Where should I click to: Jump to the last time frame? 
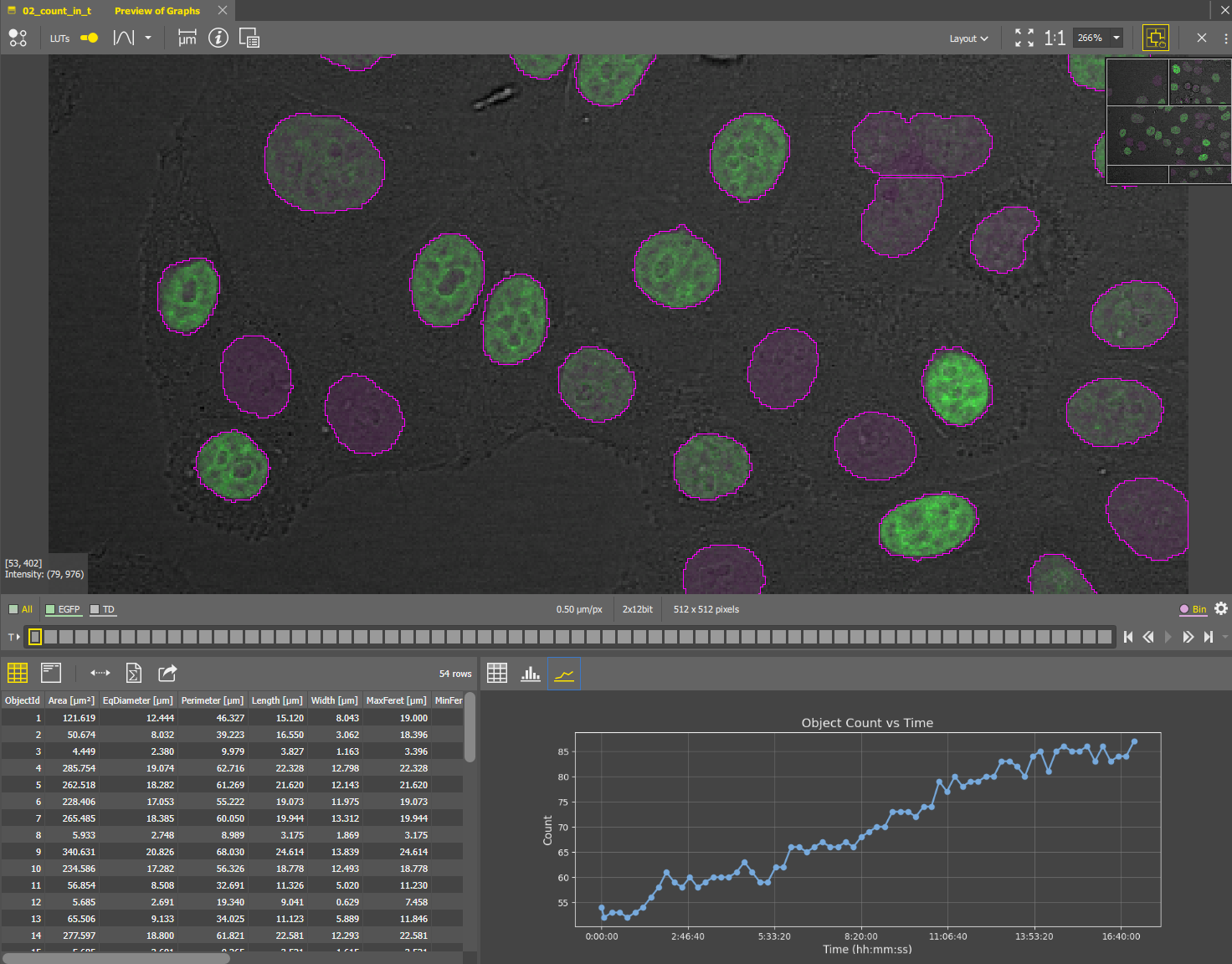(1208, 637)
